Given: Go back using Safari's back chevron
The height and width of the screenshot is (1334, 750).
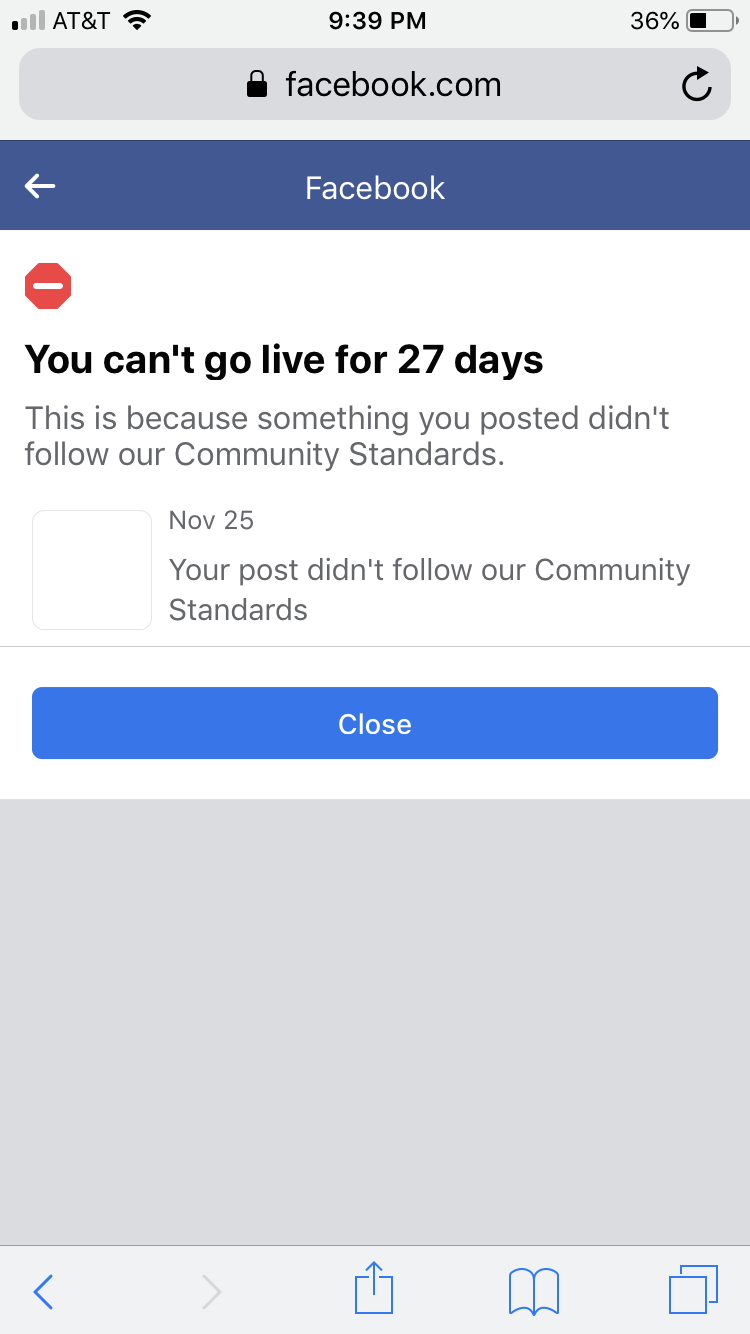Looking at the screenshot, I should pyautogui.click(x=43, y=1291).
